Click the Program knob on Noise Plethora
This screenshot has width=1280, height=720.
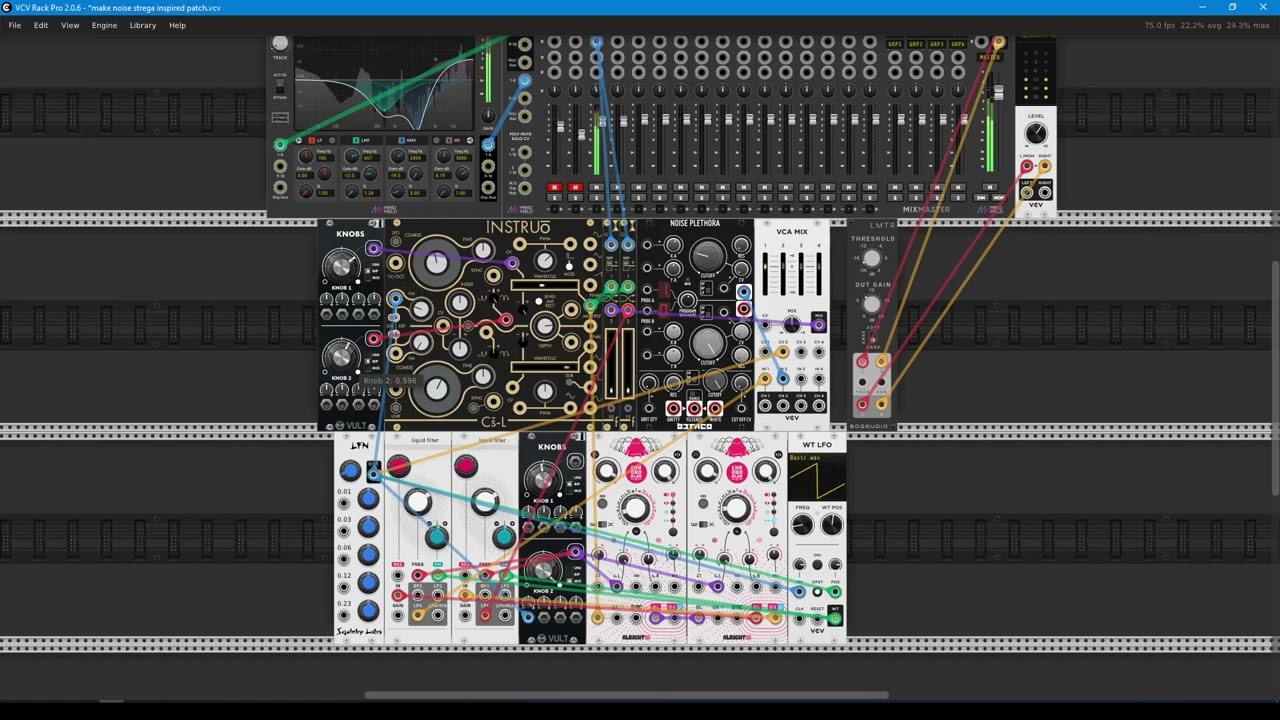[687, 300]
